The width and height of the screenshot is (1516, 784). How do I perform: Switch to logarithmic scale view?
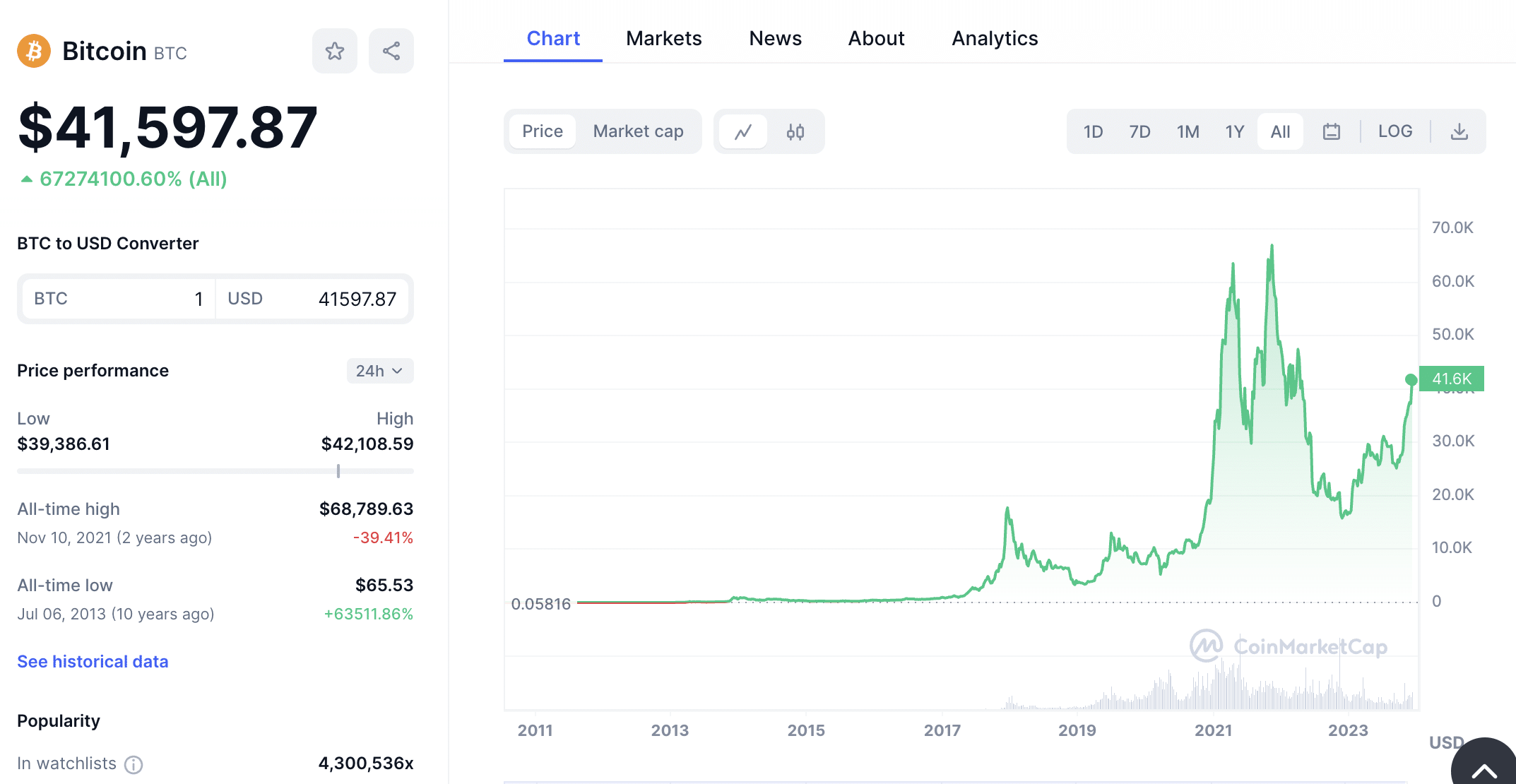[x=1395, y=131]
